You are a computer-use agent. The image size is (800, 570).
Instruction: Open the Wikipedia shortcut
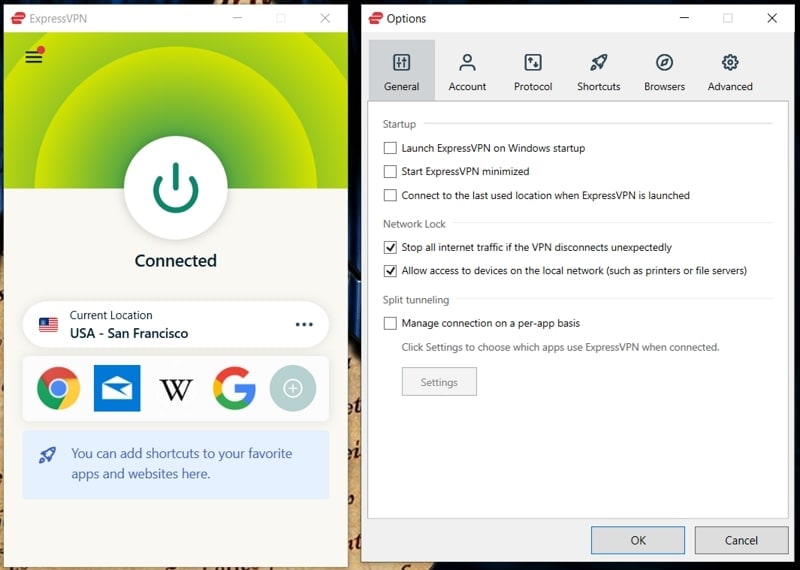click(176, 389)
